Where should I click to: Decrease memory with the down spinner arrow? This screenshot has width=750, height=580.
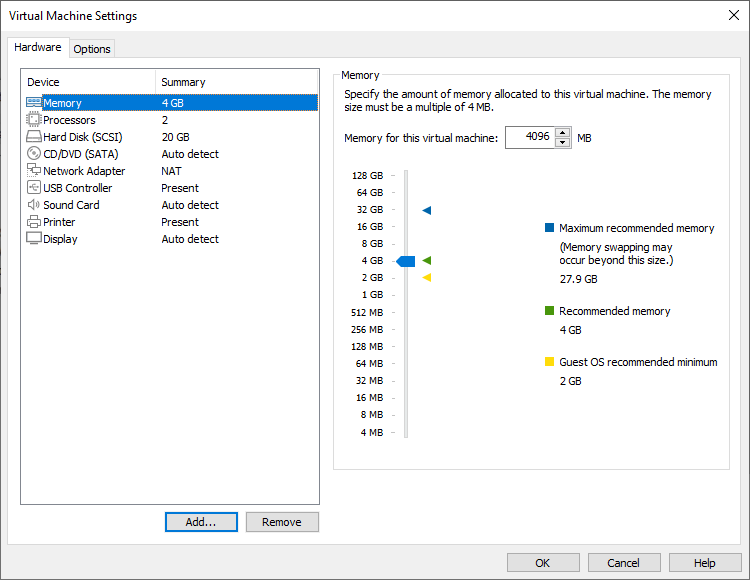pyautogui.click(x=562, y=143)
